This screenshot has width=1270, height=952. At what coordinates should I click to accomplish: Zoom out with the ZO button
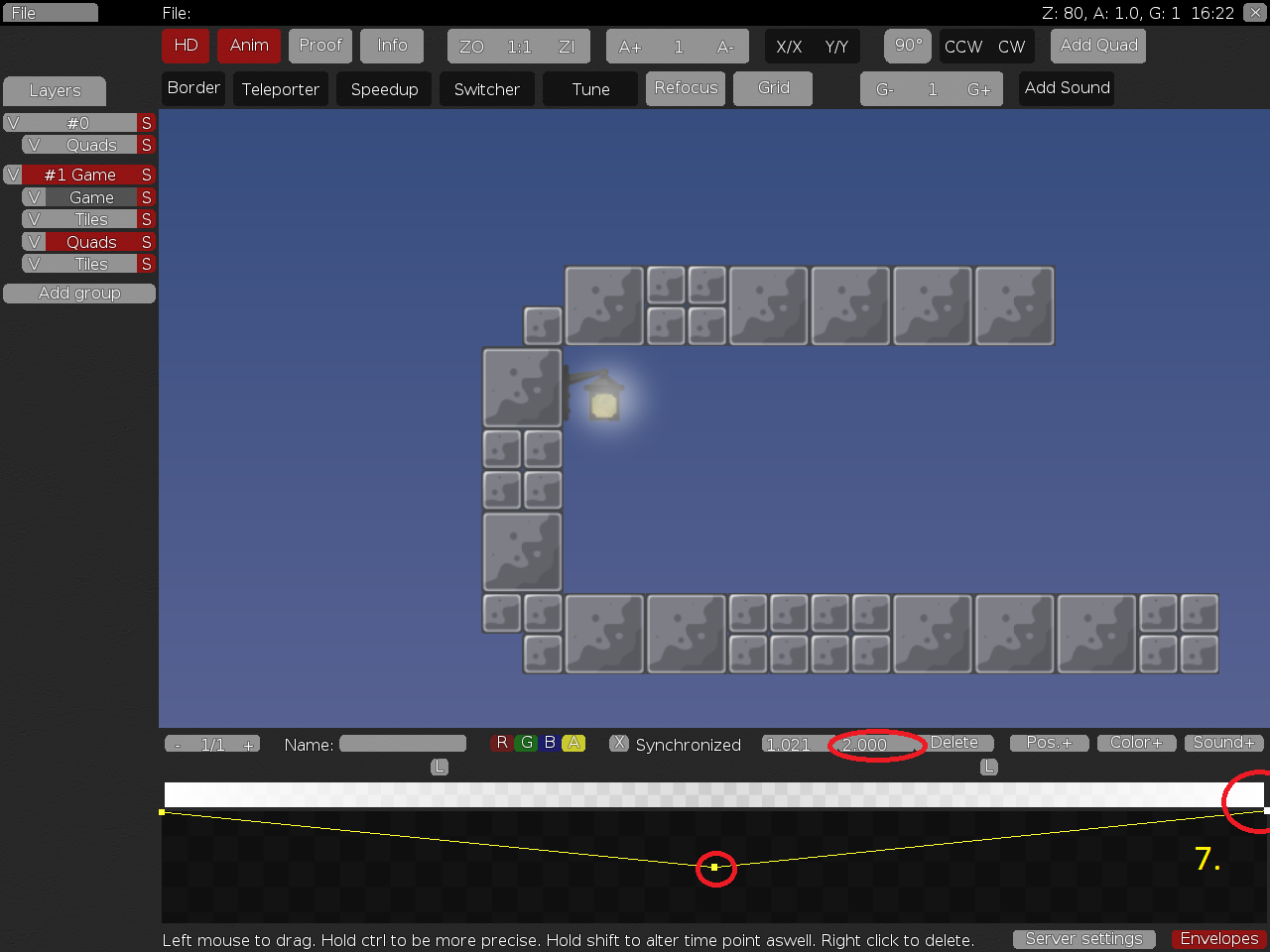click(471, 47)
